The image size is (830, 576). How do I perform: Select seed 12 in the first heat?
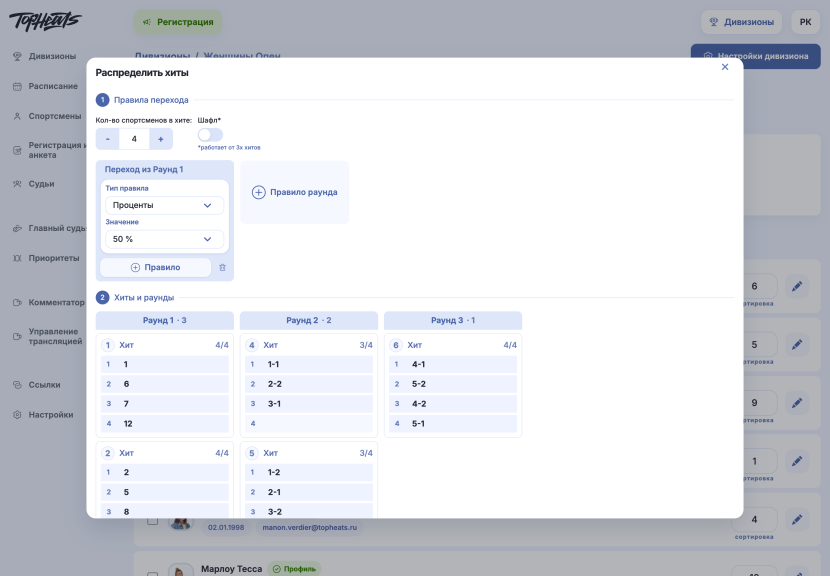click(x=165, y=424)
